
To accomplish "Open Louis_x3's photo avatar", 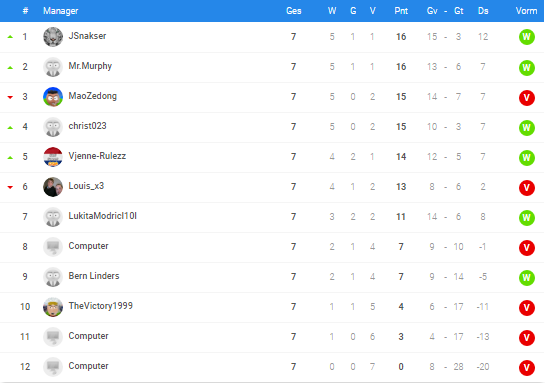I will (53, 187).
